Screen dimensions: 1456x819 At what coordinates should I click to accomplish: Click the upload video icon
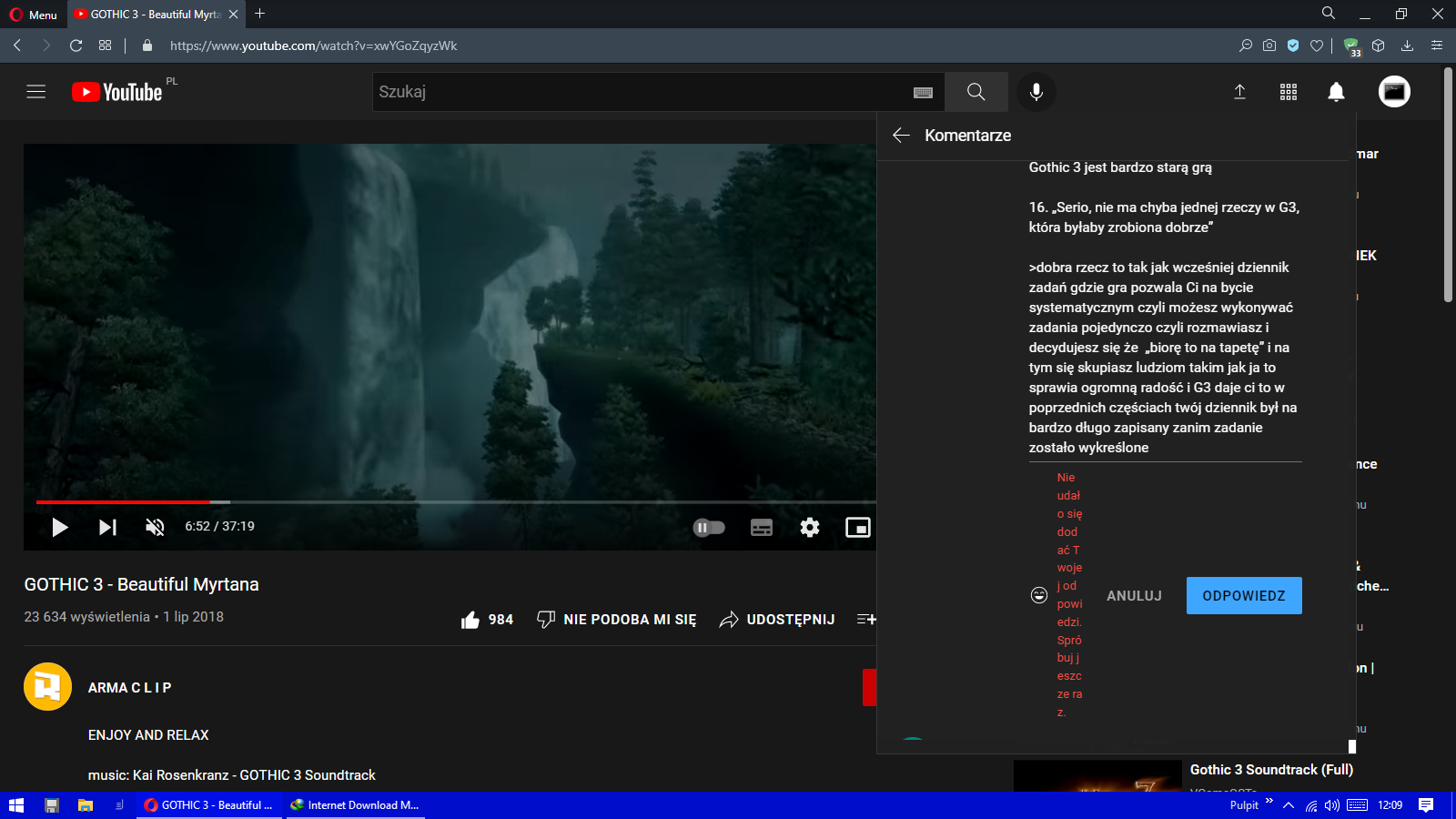(x=1239, y=92)
